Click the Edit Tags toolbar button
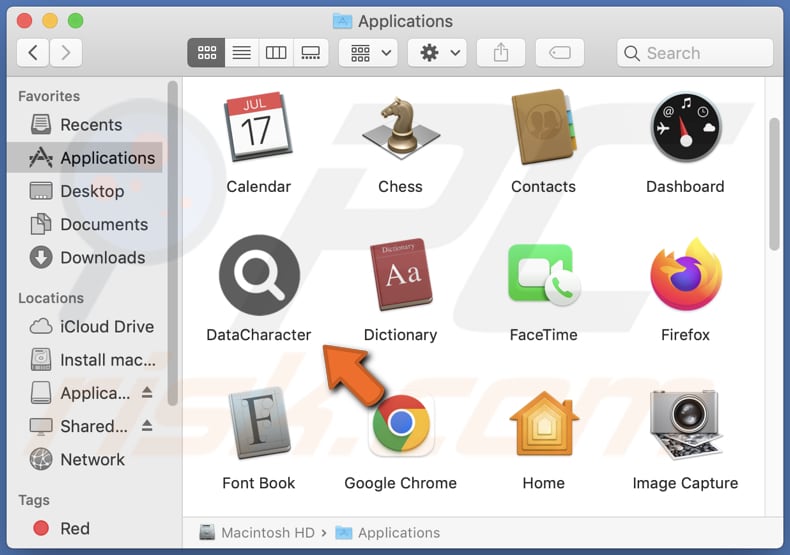This screenshot has width=790, height=555. 560,52
